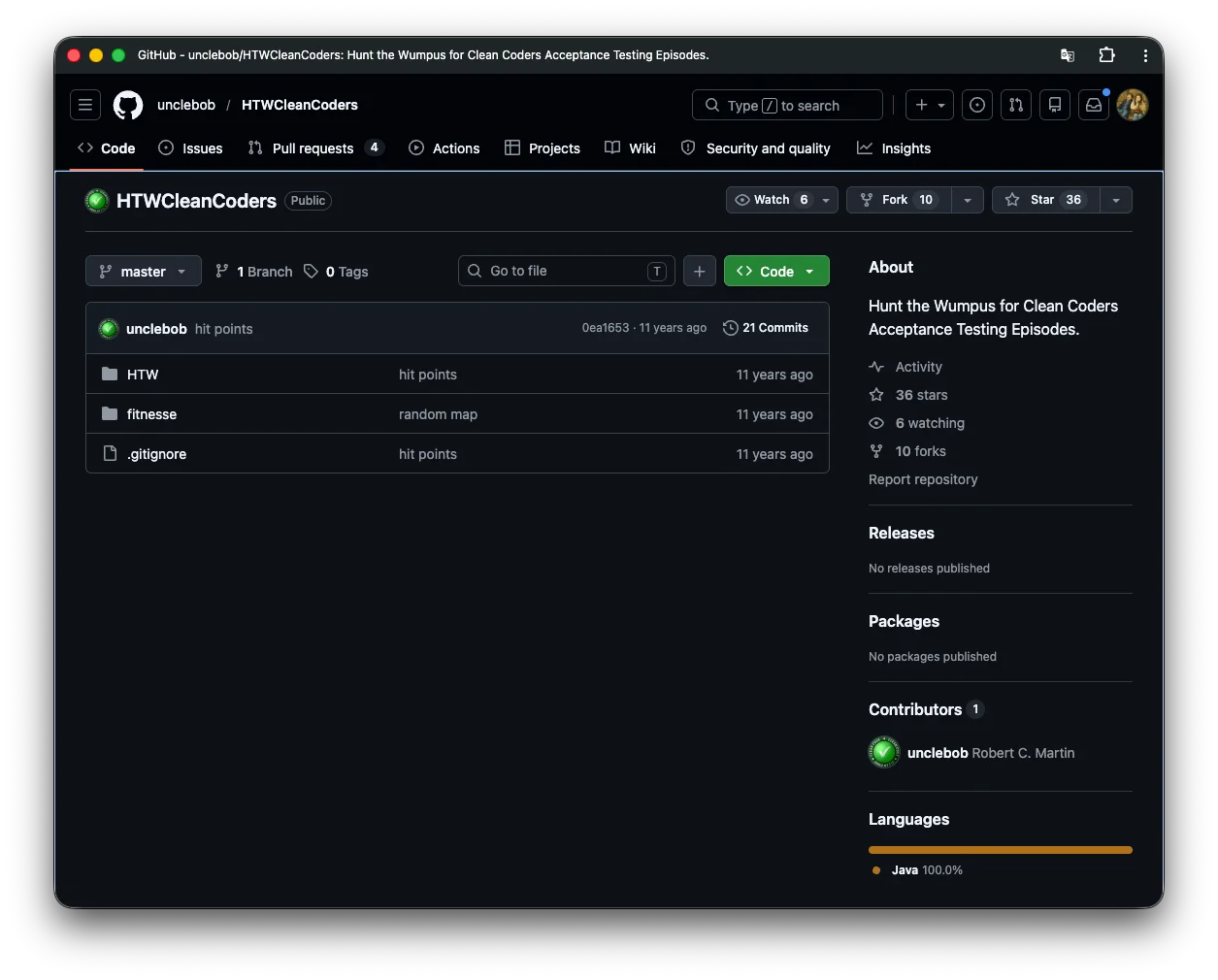Open the Star lists dropdown arrow
The width and height of the screenshot is (1218, 980).
tap(1116, 200)
